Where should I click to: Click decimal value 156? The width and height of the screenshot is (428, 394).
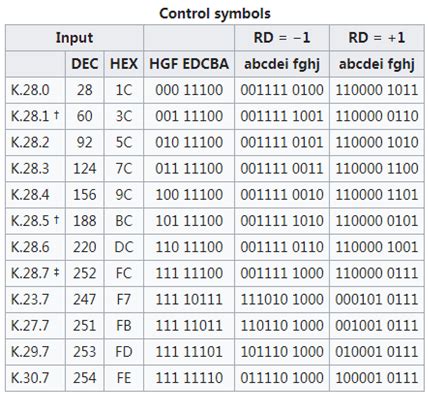pyautogui.click(x=85, y=195)
